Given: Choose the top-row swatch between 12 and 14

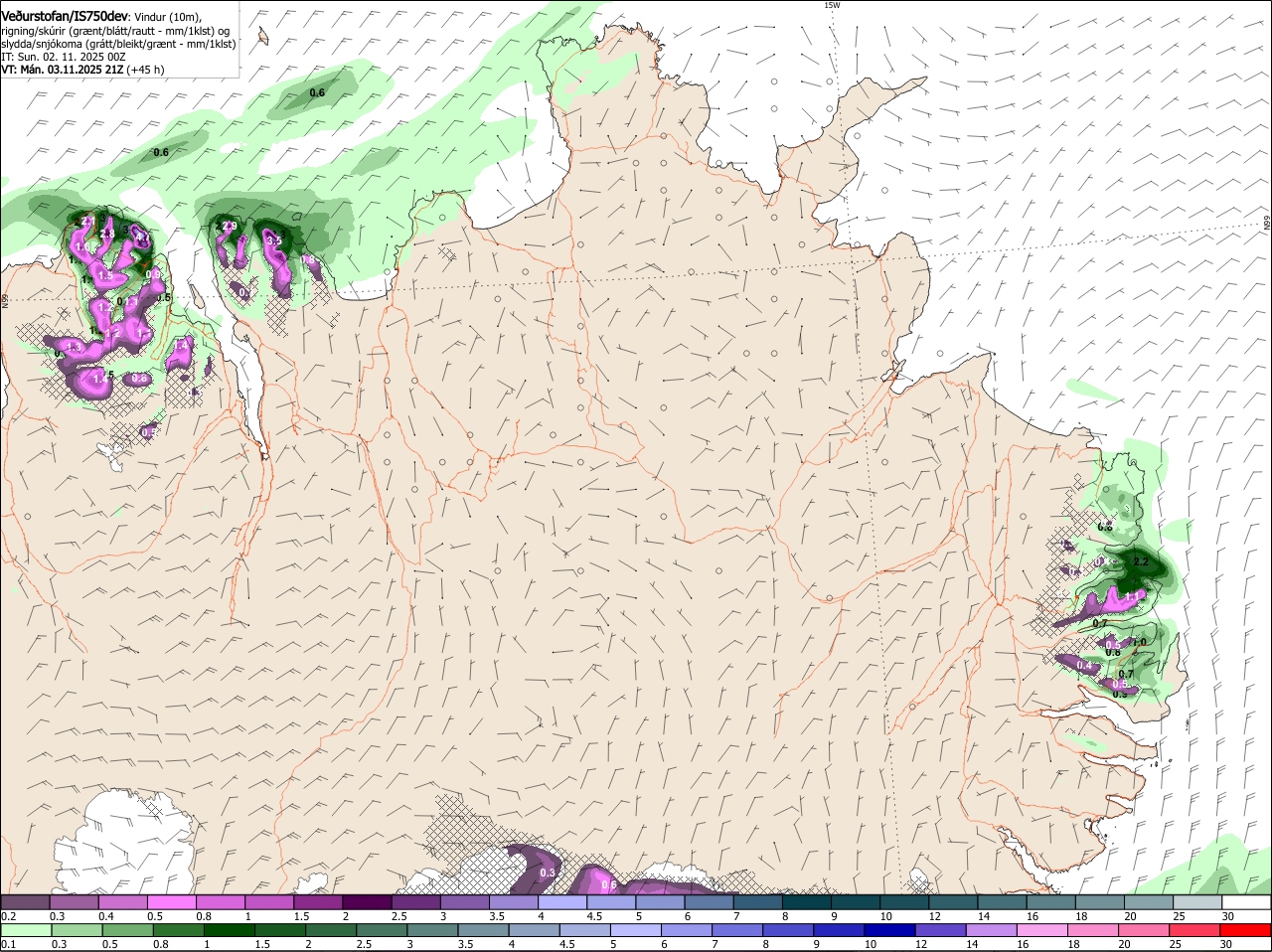Looking at the screenshot, I should [x=954, y=901].
